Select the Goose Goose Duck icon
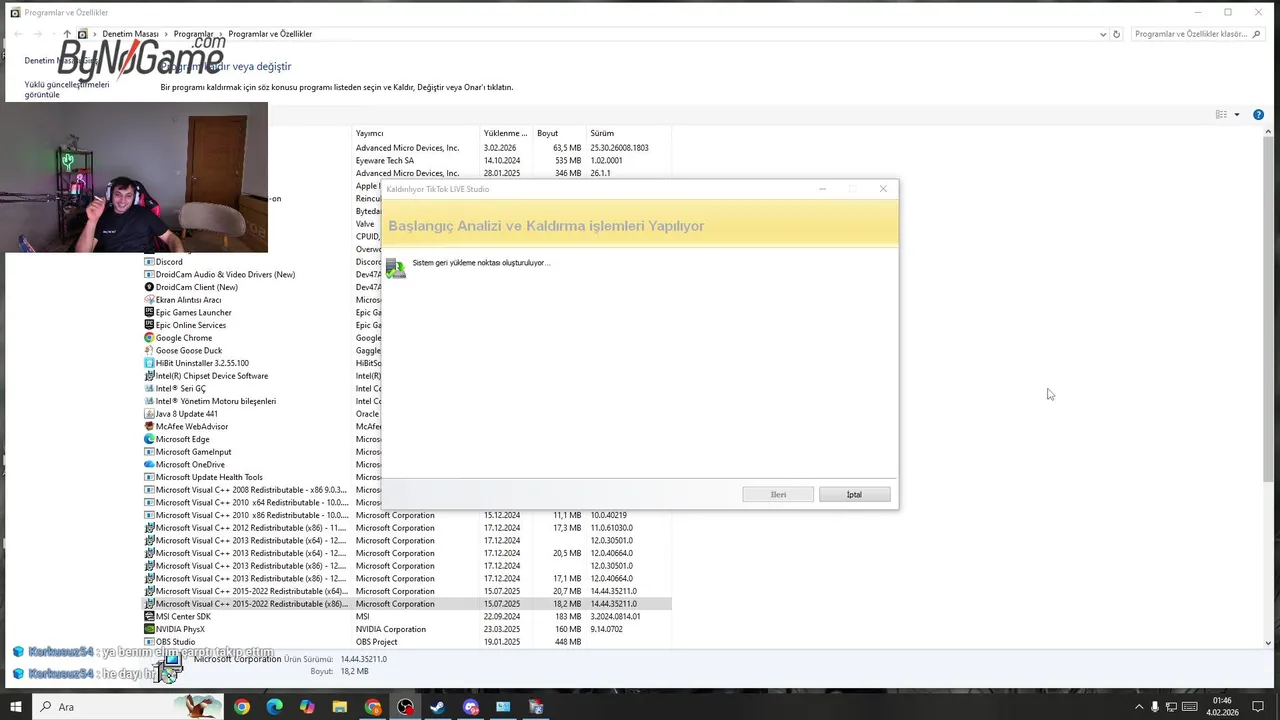The height and width of the screenshot is (720, 1280). point(149,351)
